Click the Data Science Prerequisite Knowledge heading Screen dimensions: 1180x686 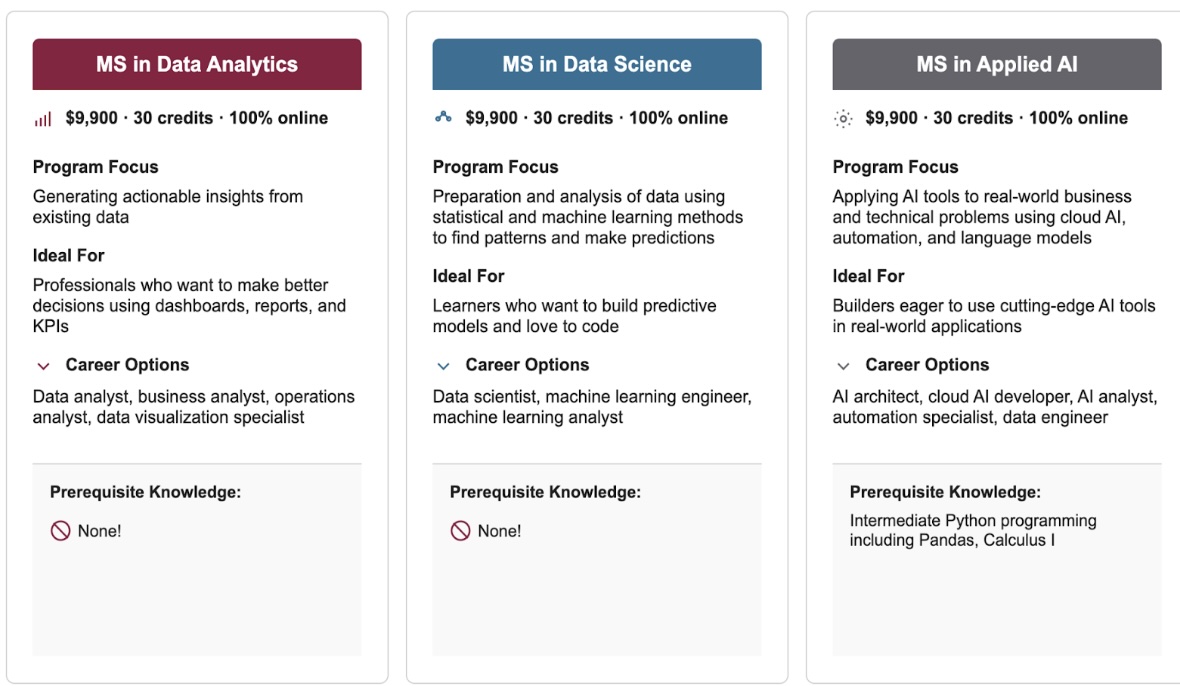click(545, 492)
